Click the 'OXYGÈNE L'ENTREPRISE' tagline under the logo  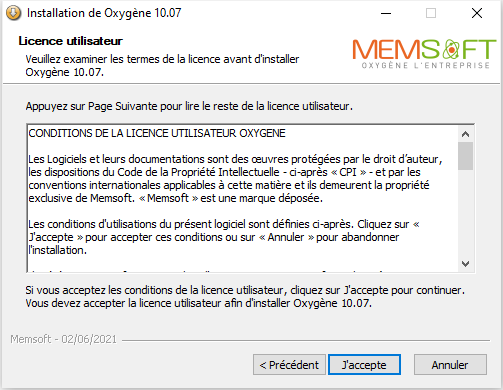click(426, 65)
